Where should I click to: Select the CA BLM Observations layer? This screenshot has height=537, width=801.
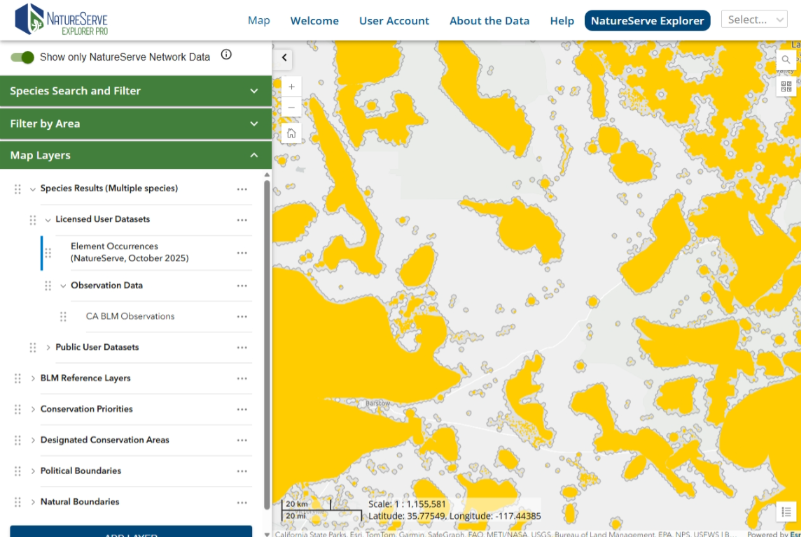coord(130,316)
